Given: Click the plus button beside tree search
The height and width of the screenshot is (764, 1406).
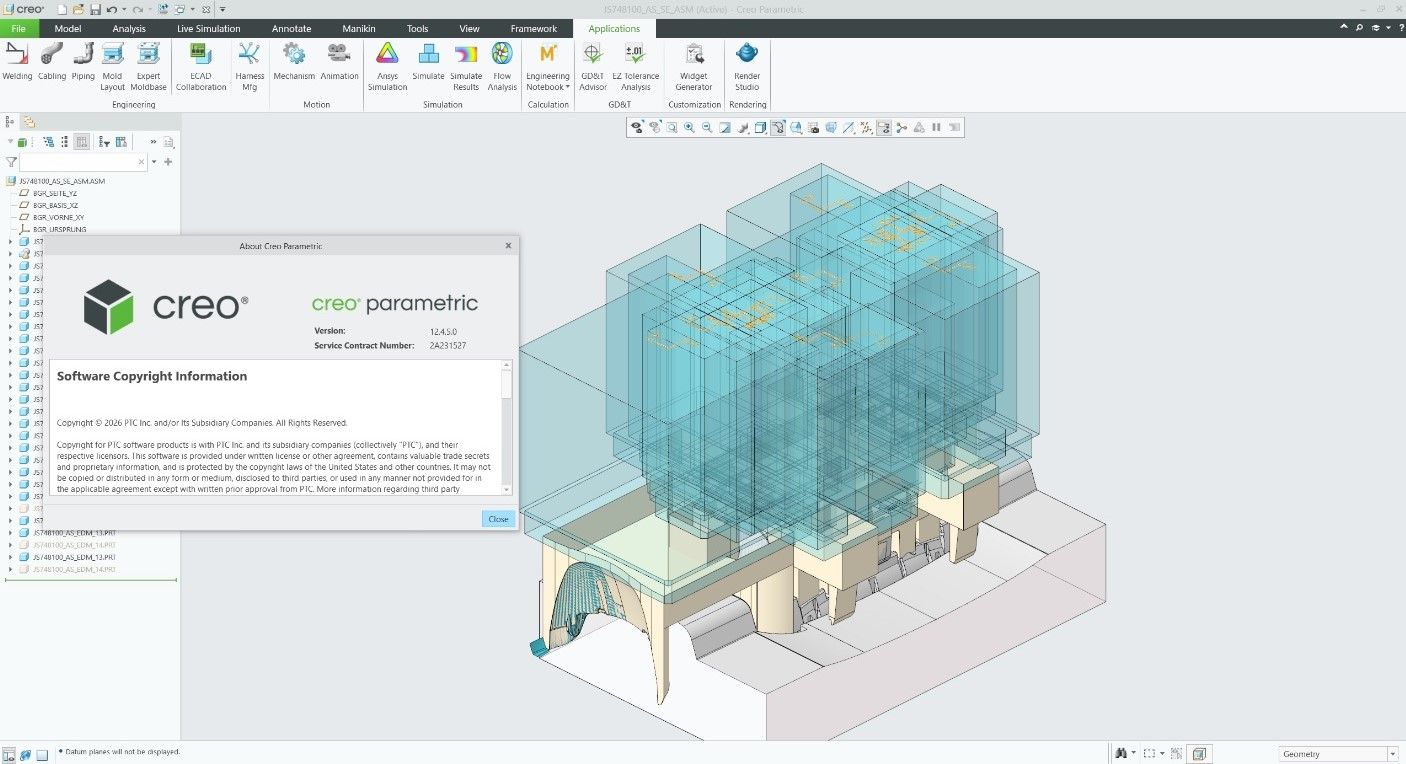Looking at the screenshot, I should pyautogui.click(x=168, y=161).
